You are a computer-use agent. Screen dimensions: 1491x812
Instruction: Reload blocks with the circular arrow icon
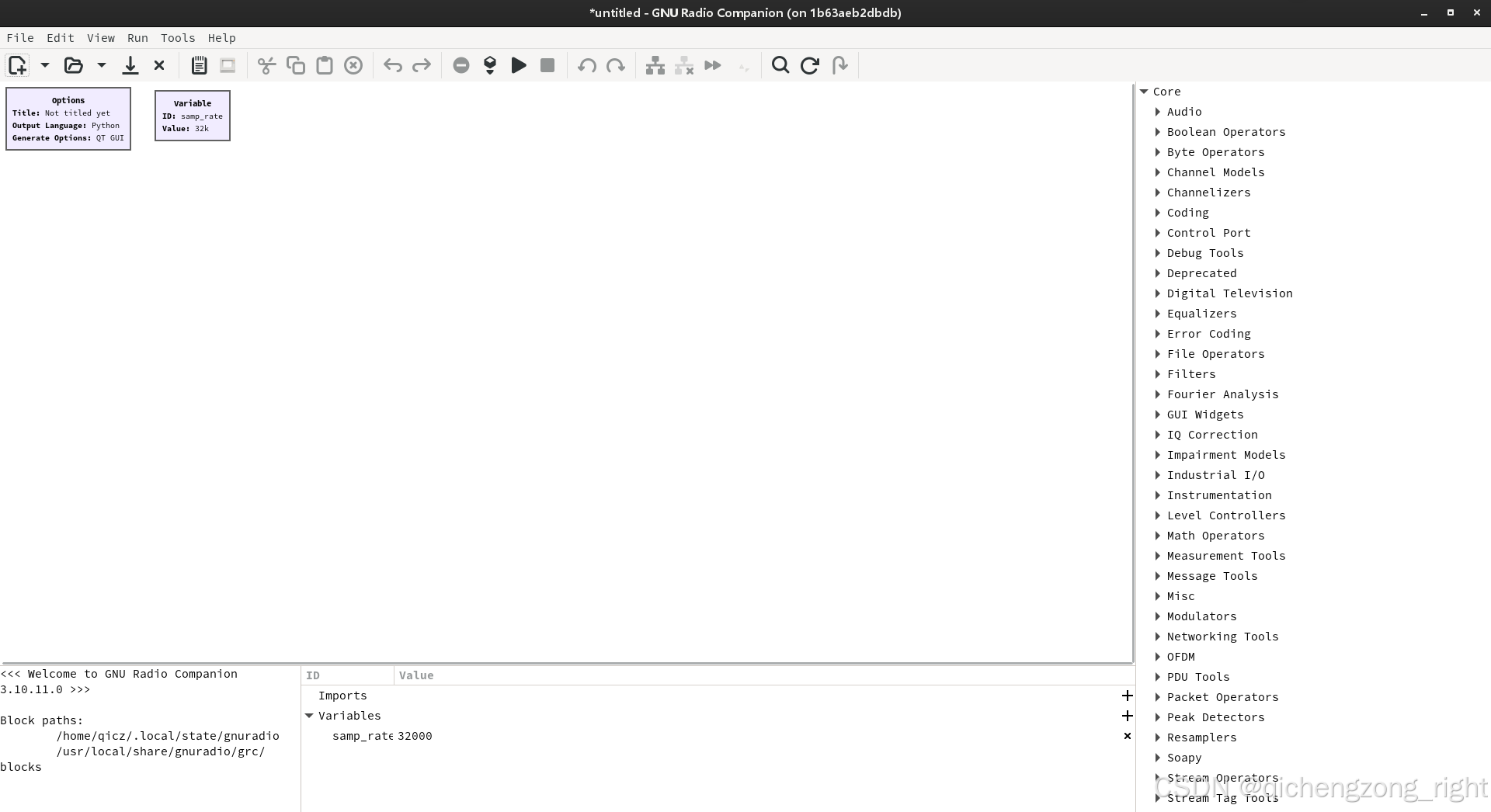coord(810,65)
